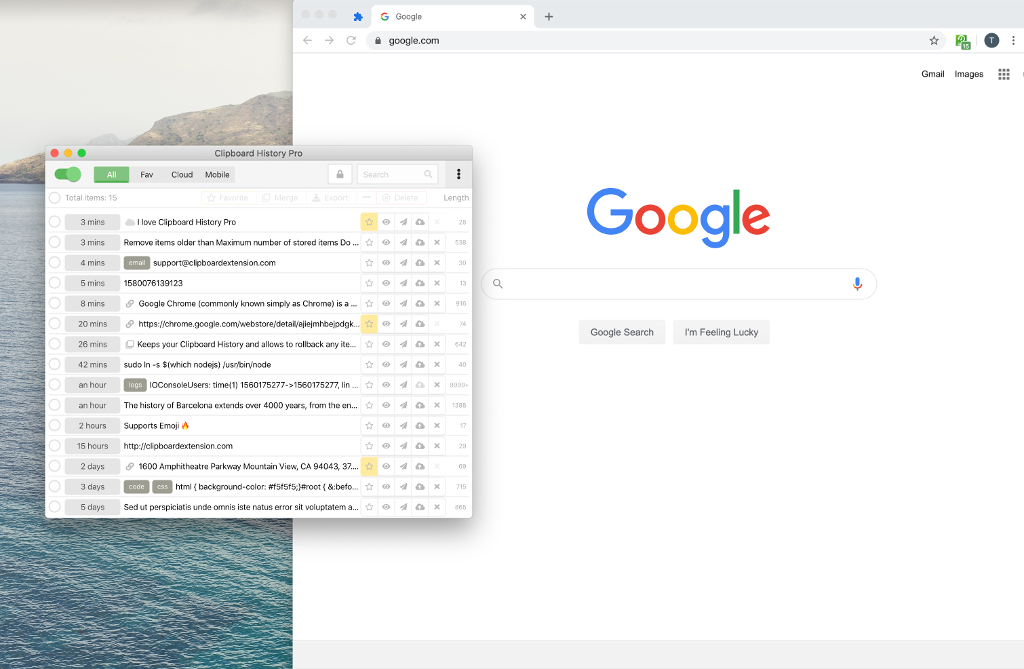The height and width of the screenshot is (669, 1024).
Task: Click the lock icon in Clipboard History Pro
Action: [x=340, y=174]
